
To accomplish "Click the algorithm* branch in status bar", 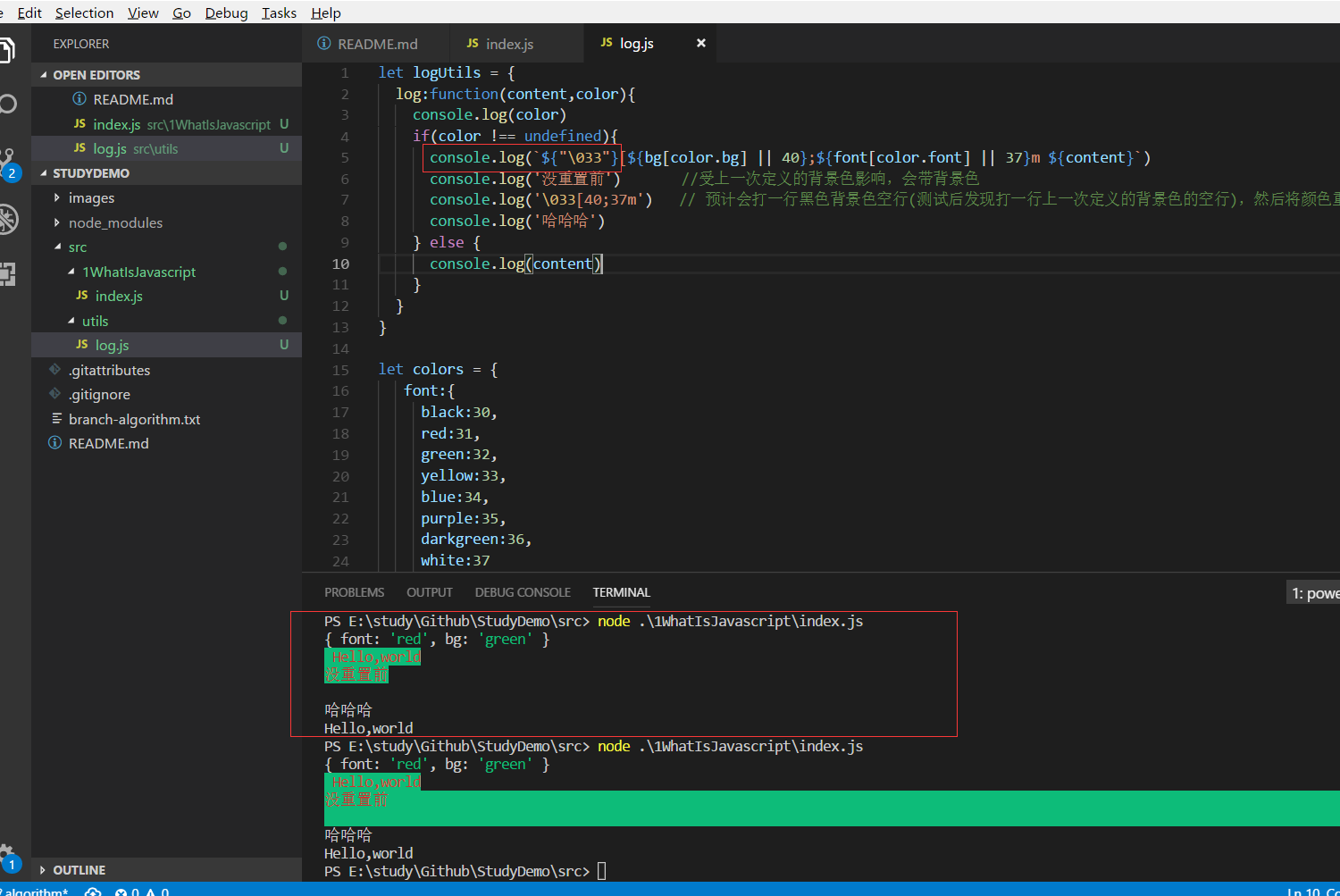I will (x=36, y=891).
